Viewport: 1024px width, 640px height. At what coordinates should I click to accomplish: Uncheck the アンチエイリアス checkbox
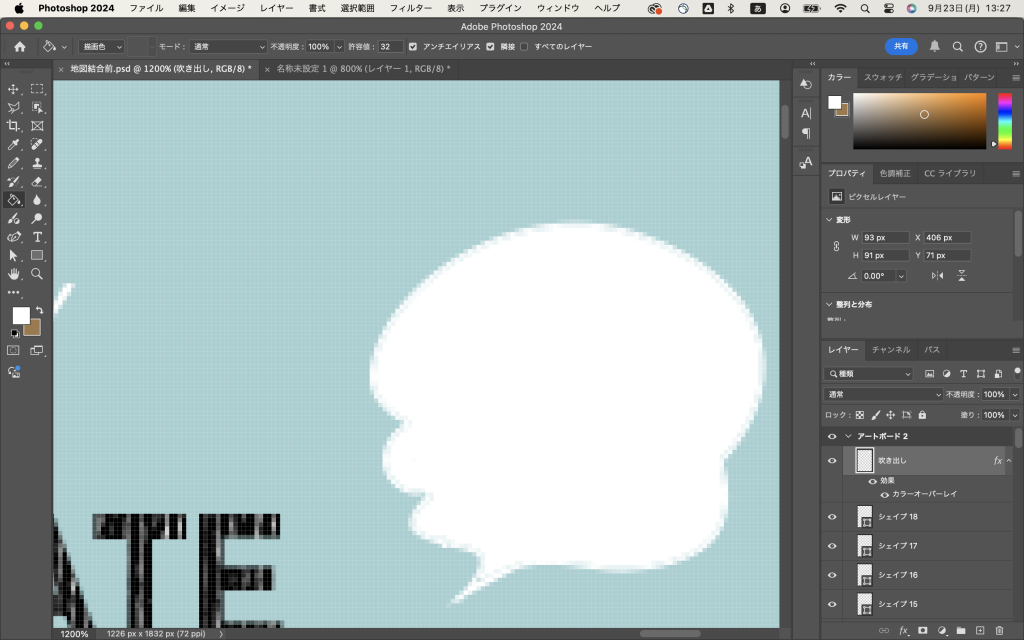[x=413, y=47]
